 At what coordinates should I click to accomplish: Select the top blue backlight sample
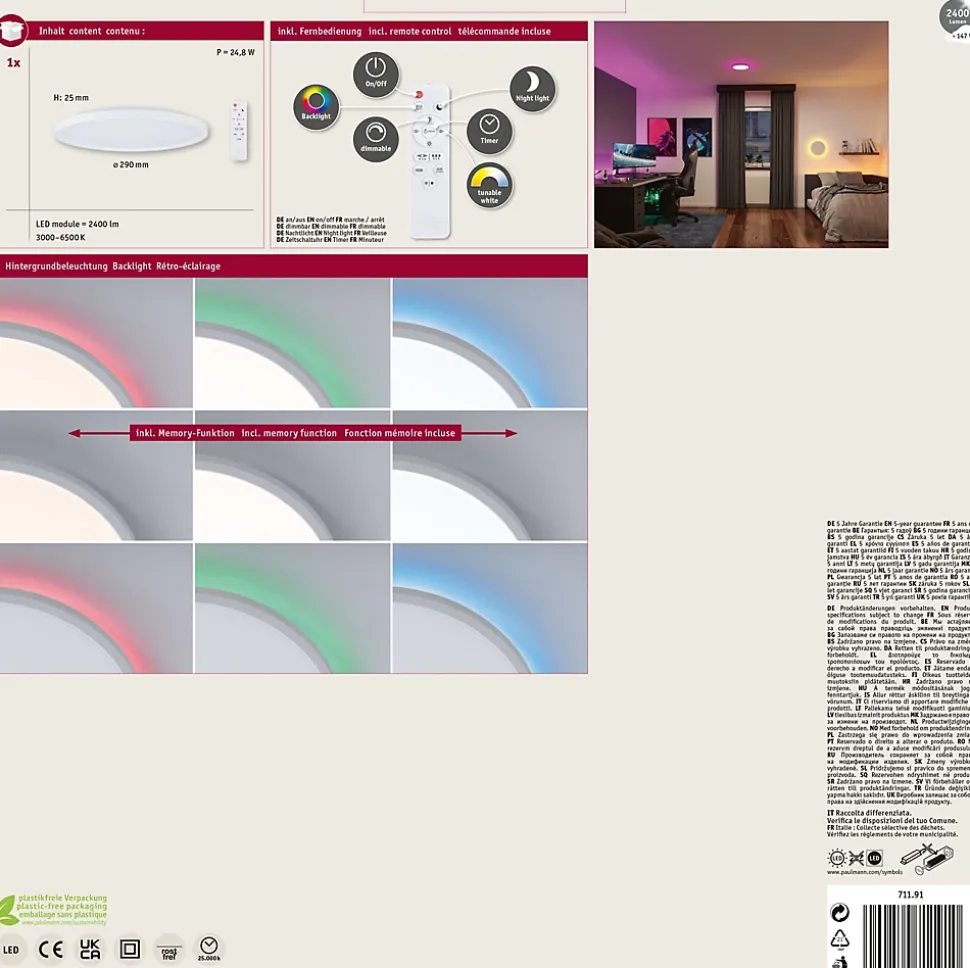[489, 343]
